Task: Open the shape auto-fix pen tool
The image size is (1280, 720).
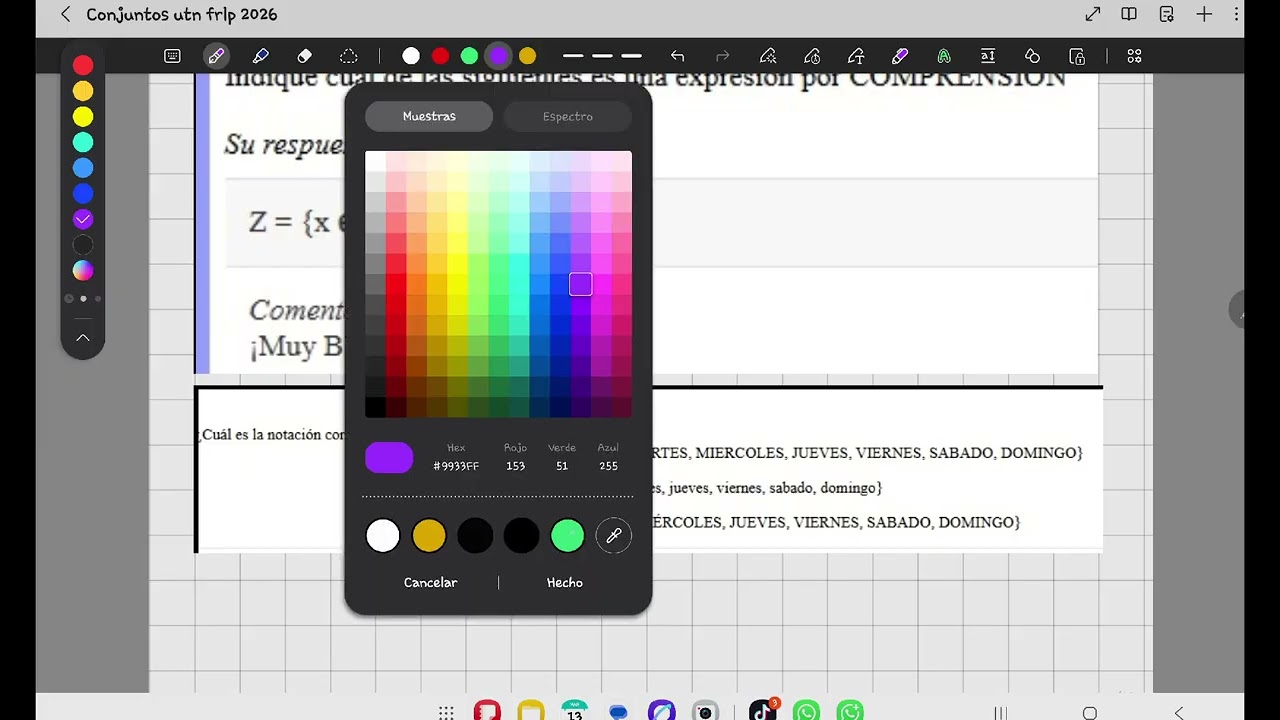Action: click(x=768, y=56)
